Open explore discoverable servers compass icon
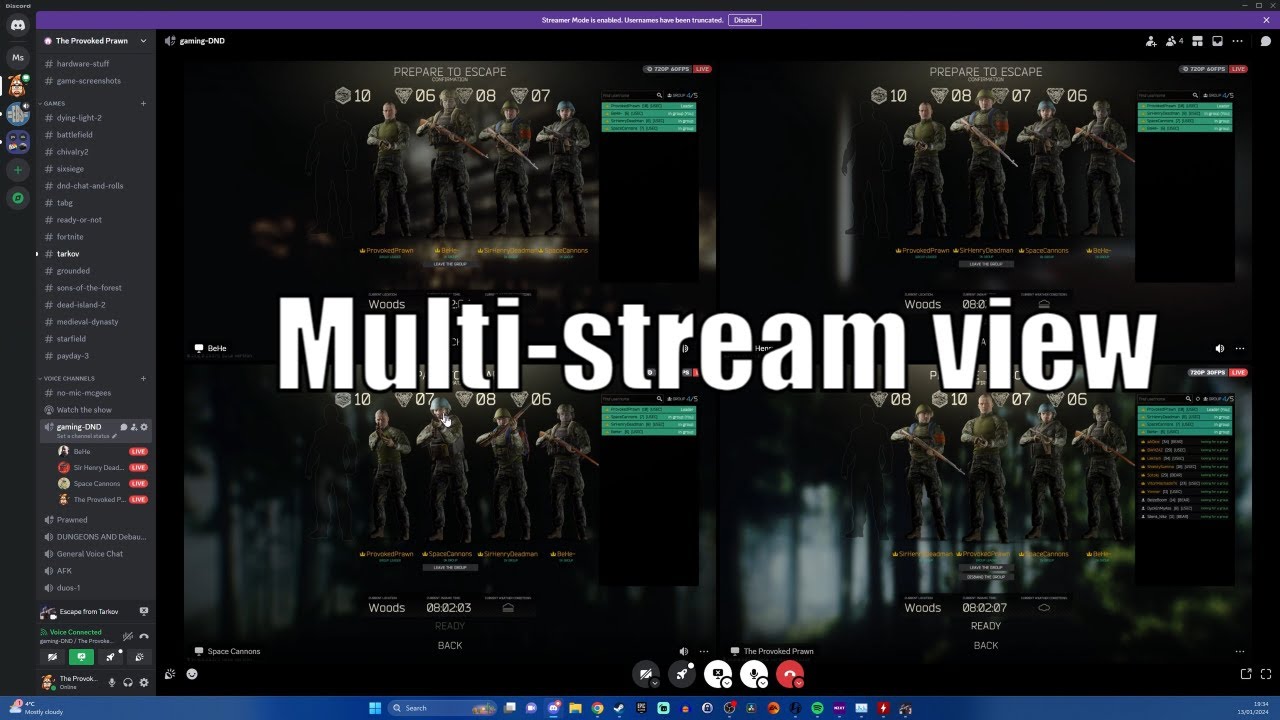Image resolution: width=1280 pixels, height=720 pixels. coord(18,198)
